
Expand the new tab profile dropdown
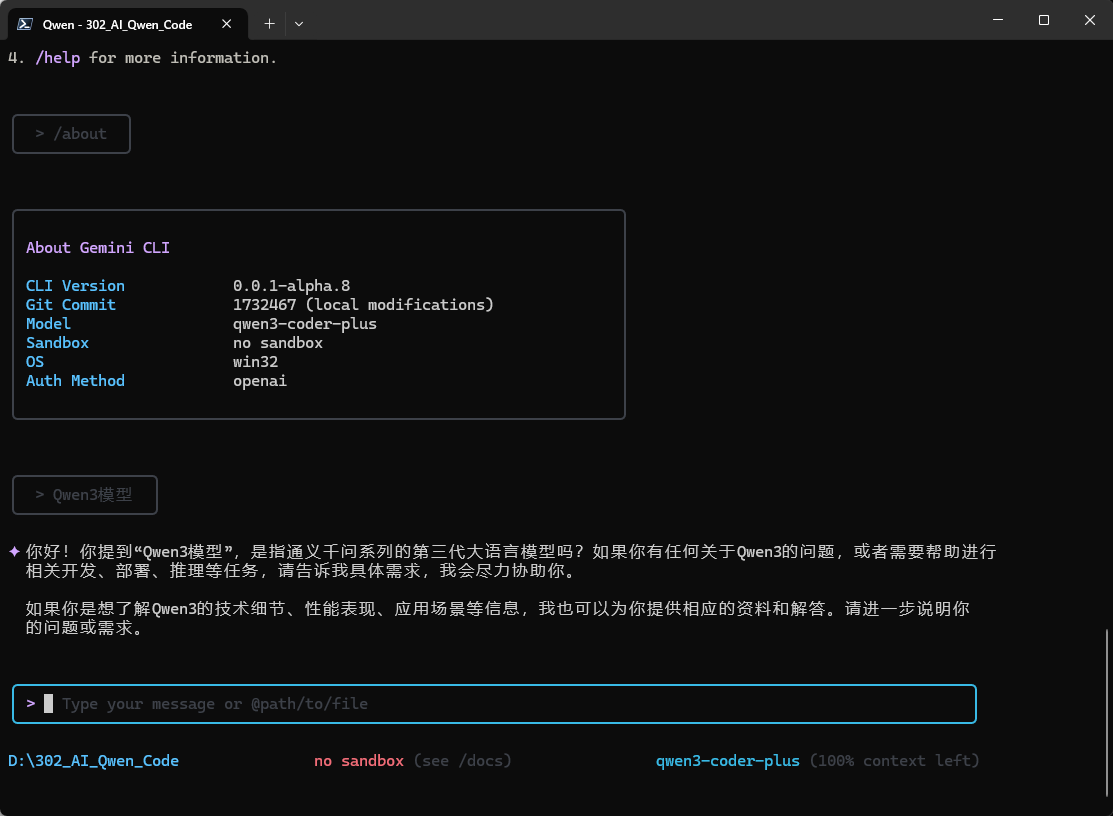299,24
